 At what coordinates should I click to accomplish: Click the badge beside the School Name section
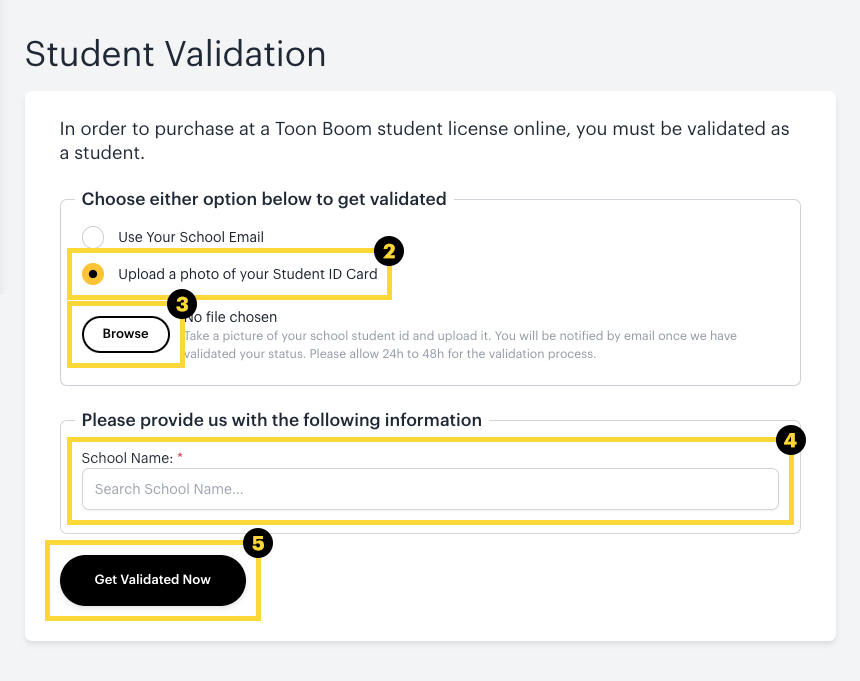791,440
